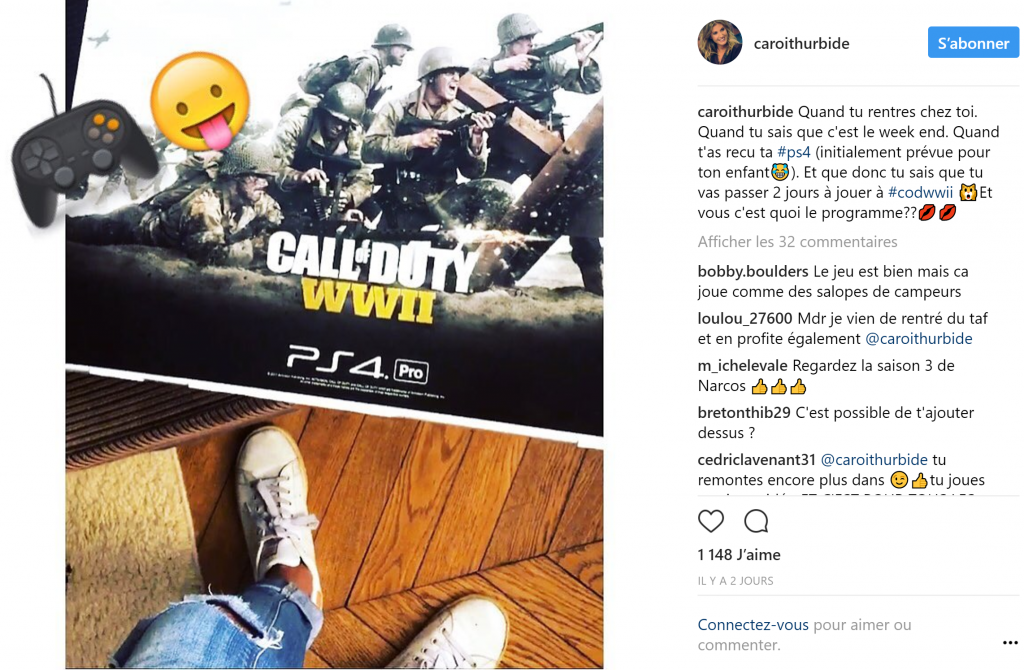The height and width of the screenshot is (670, 1024).
Task: Open the bretonthib29 commenter profile
Action: click(x=744, y=413)
